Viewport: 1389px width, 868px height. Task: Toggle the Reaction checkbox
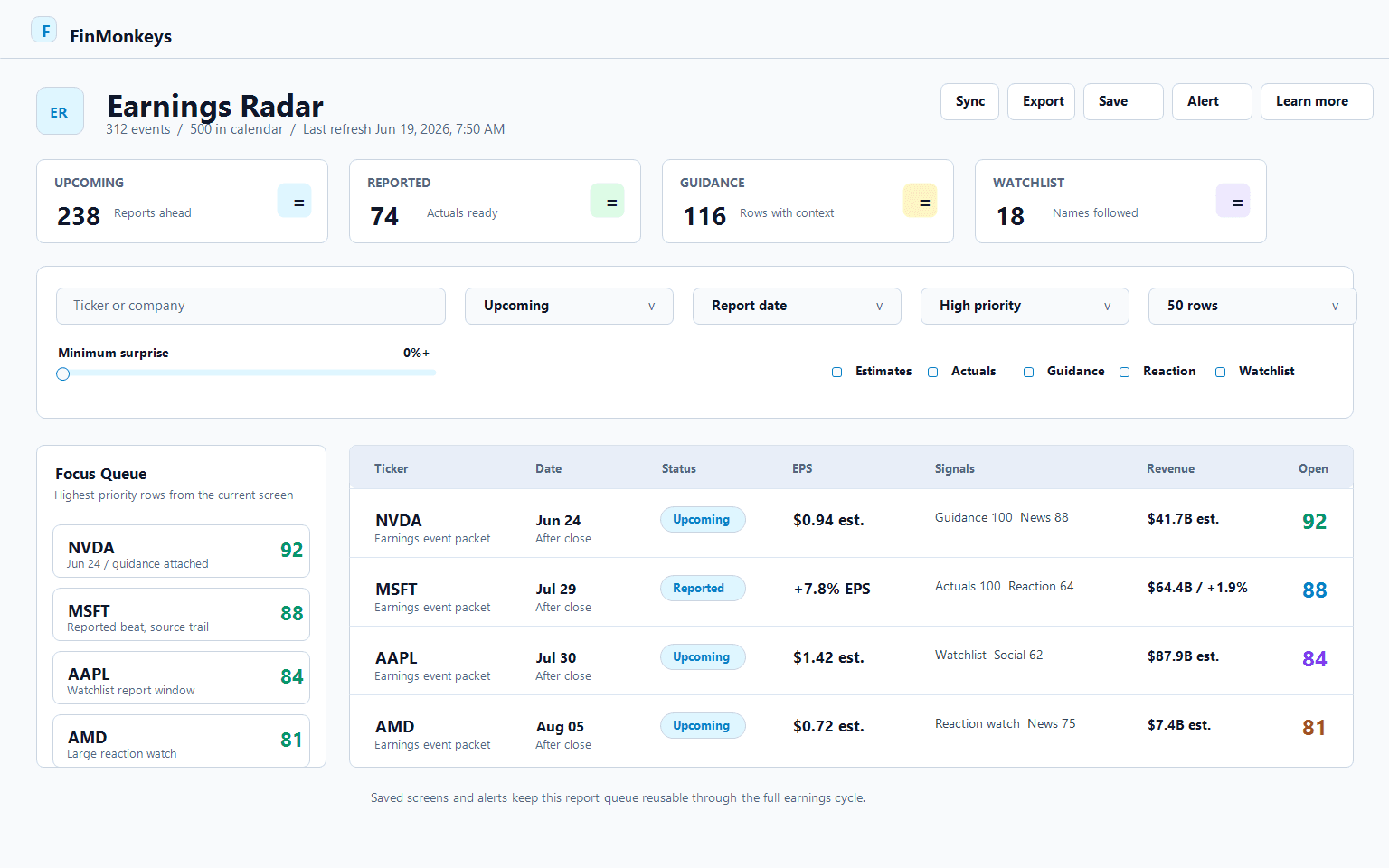click(1125, 372)
